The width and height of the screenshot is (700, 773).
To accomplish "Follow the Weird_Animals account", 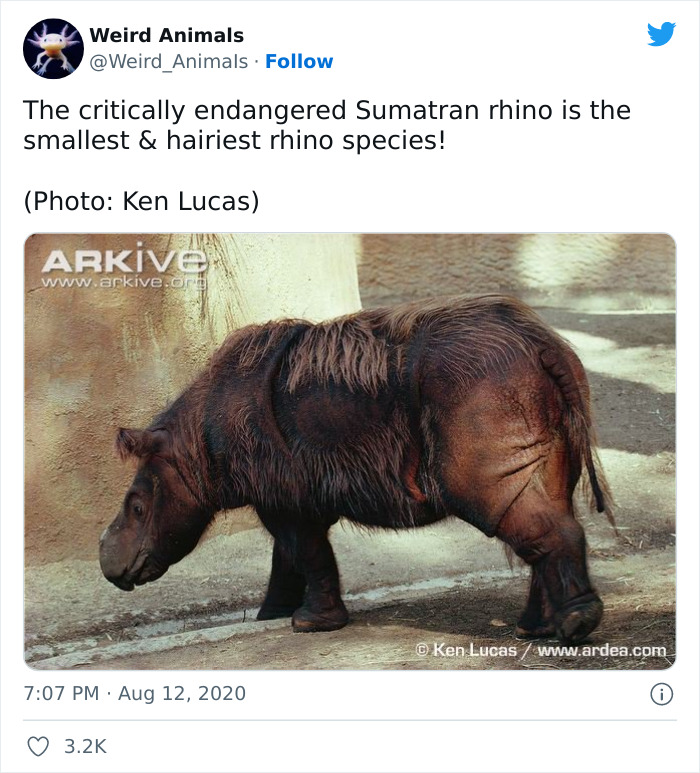I will coord(299,62).
